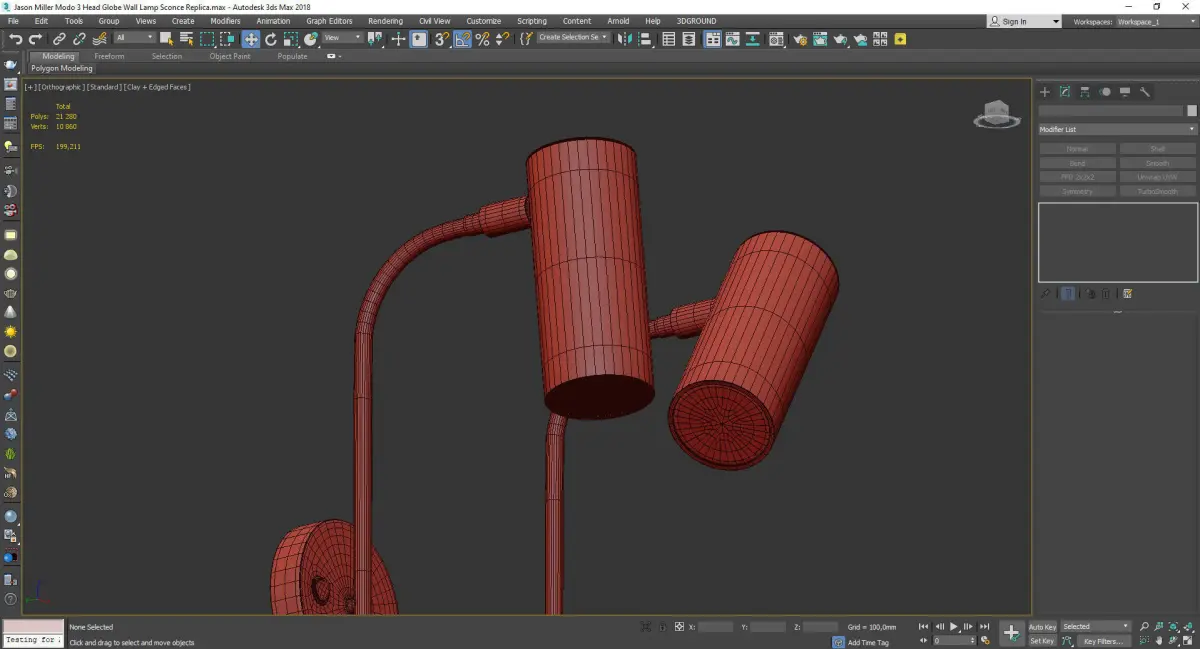Toggle the selection lock icon
The width and height of the screenshot is (1200, 649).
point(662,627)
